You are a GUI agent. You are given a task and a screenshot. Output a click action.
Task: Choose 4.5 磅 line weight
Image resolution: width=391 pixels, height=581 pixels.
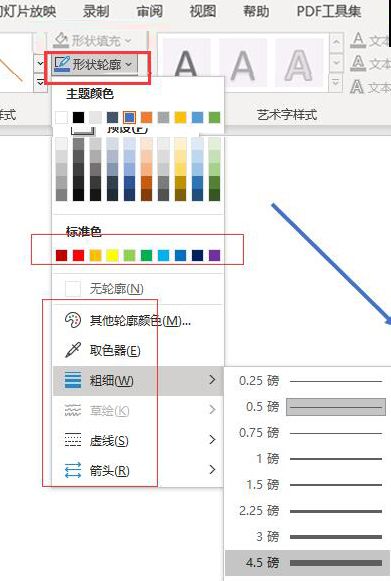point(308,562)
